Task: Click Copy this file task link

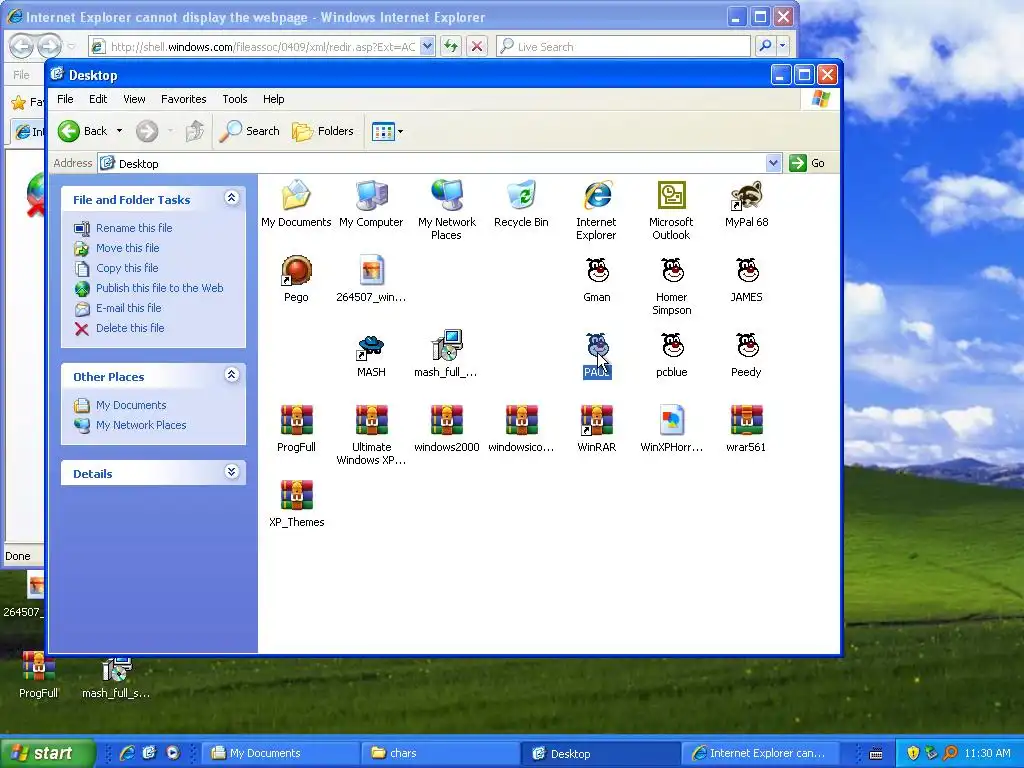Action: coord(127,268)
